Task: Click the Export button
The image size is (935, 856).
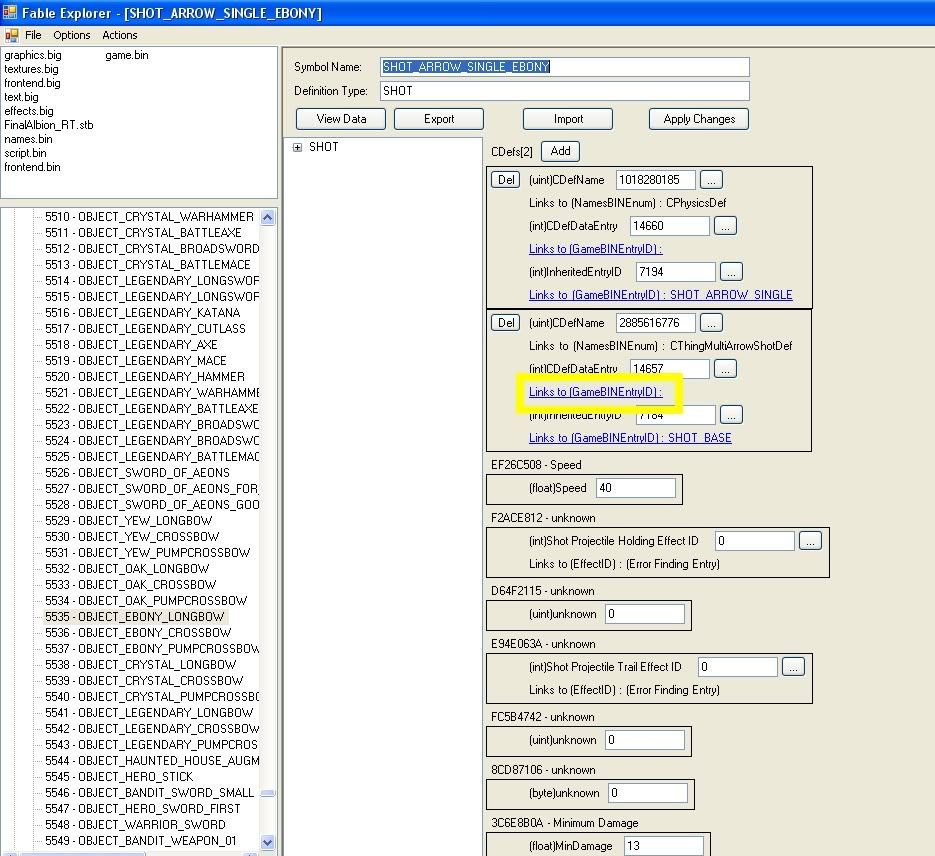Action: [439, 119]
